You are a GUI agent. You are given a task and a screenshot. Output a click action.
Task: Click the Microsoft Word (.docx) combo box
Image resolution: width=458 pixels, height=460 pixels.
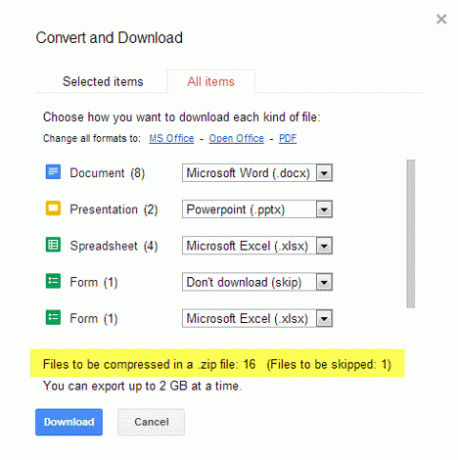[257, 173]
